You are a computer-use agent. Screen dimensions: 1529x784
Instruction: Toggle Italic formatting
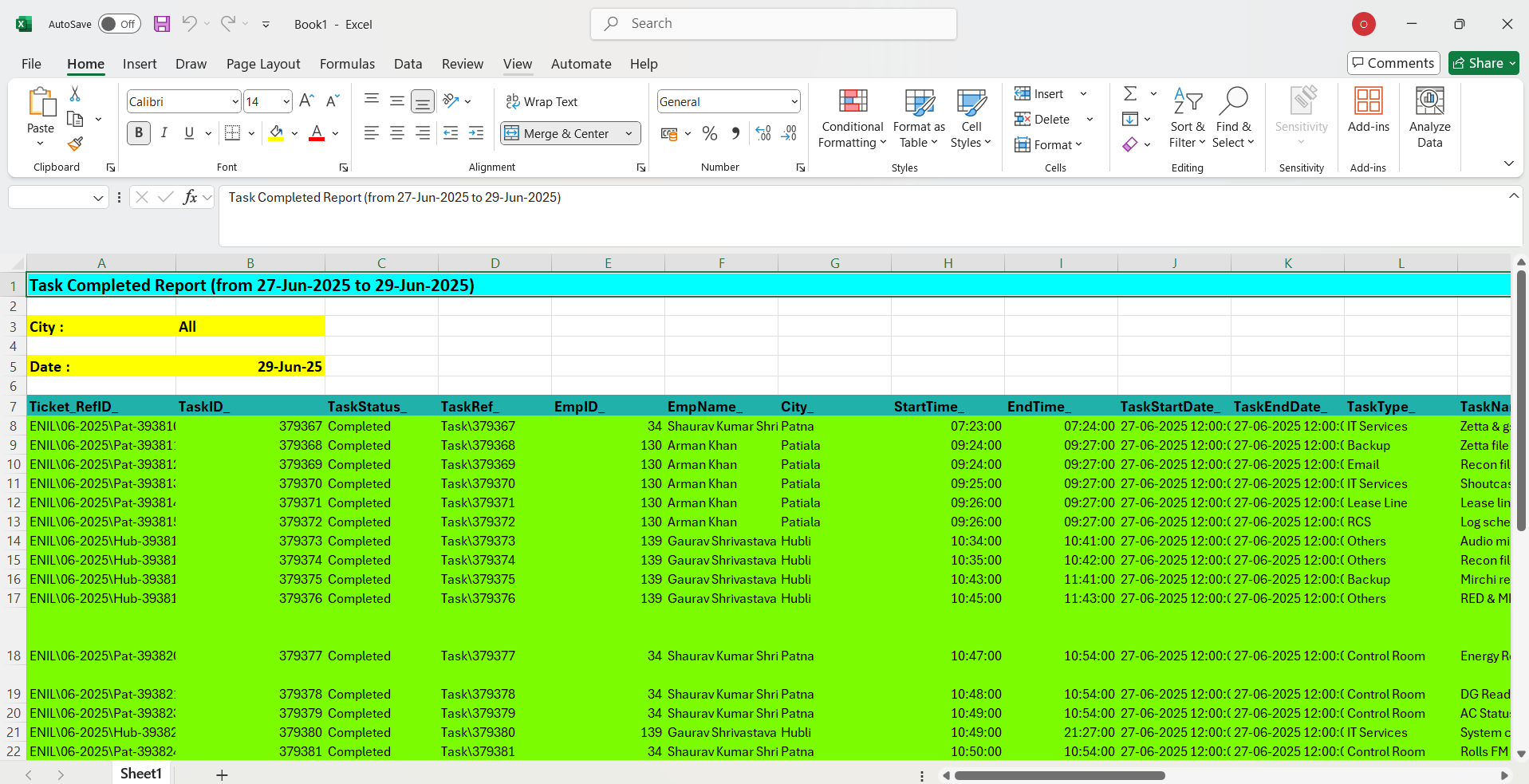[164, 133]
